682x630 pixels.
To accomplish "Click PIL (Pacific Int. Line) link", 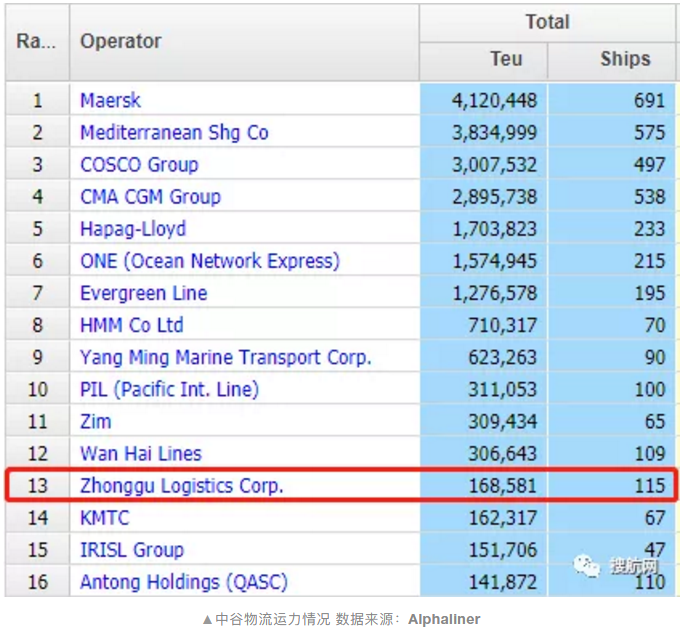I will (x=169, y=389).
